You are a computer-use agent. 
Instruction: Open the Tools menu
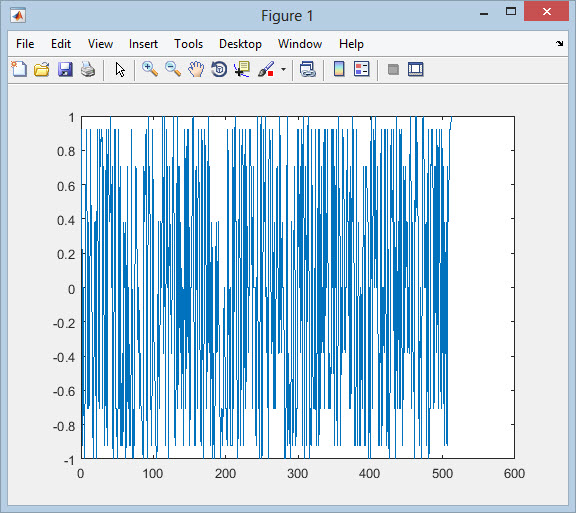click(x=188, y=44)
